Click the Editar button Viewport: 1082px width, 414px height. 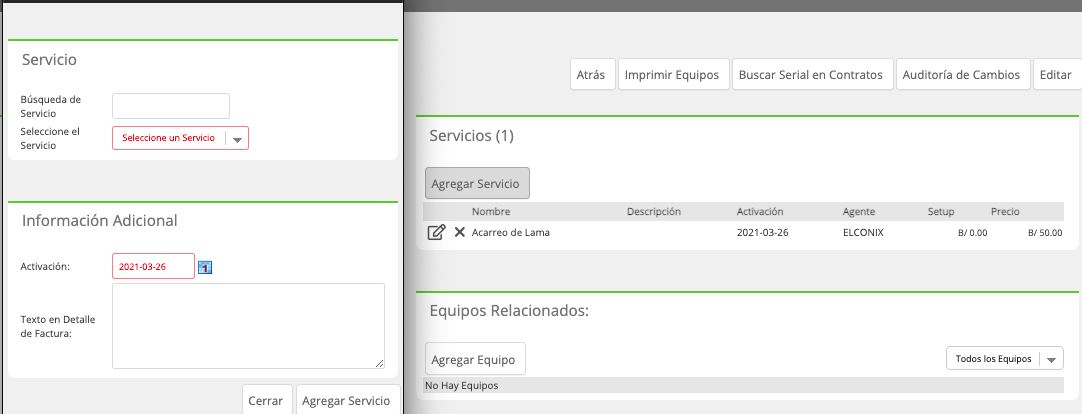point(1056,75)
